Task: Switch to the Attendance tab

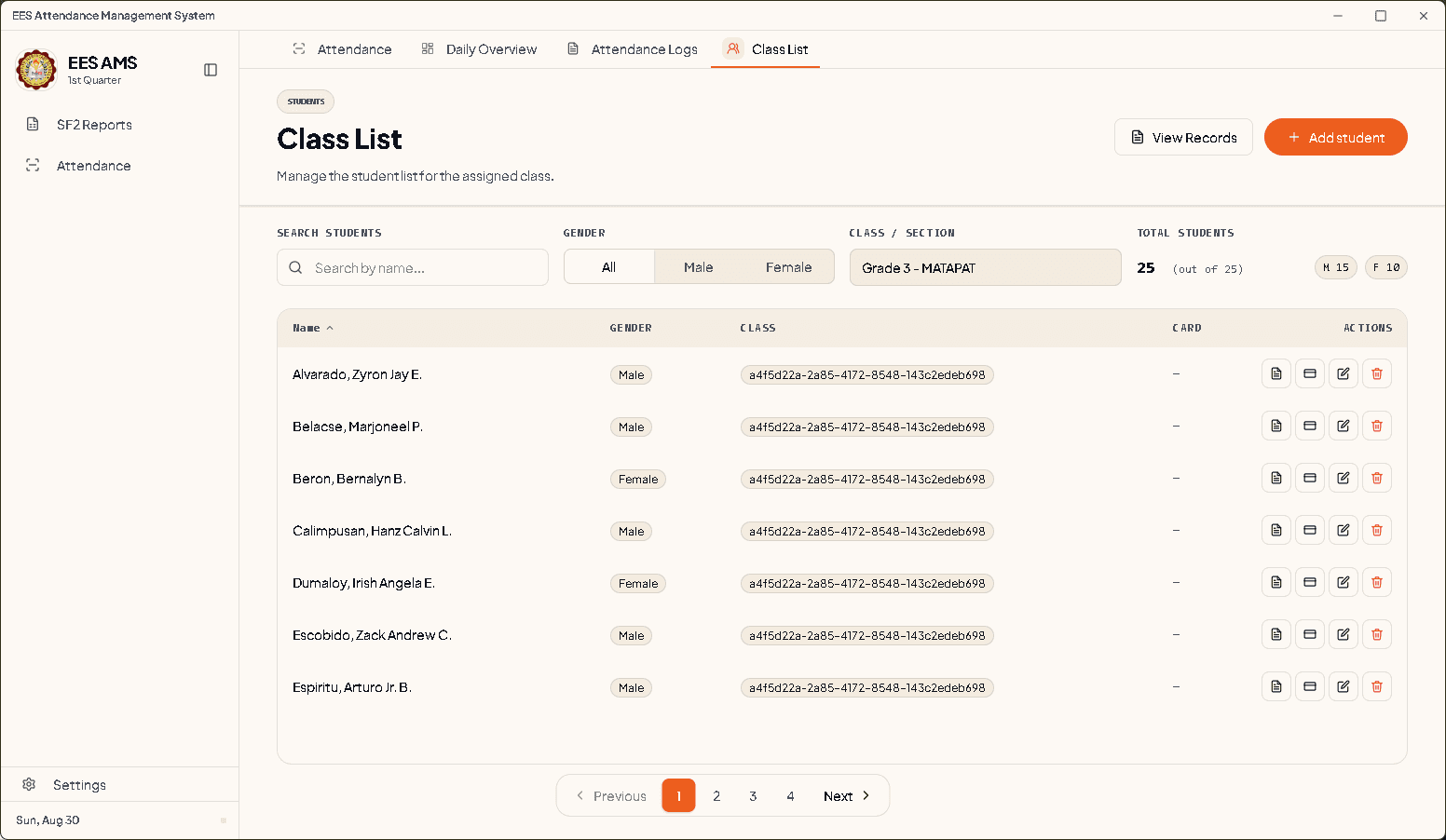Action: coord(342,49)
